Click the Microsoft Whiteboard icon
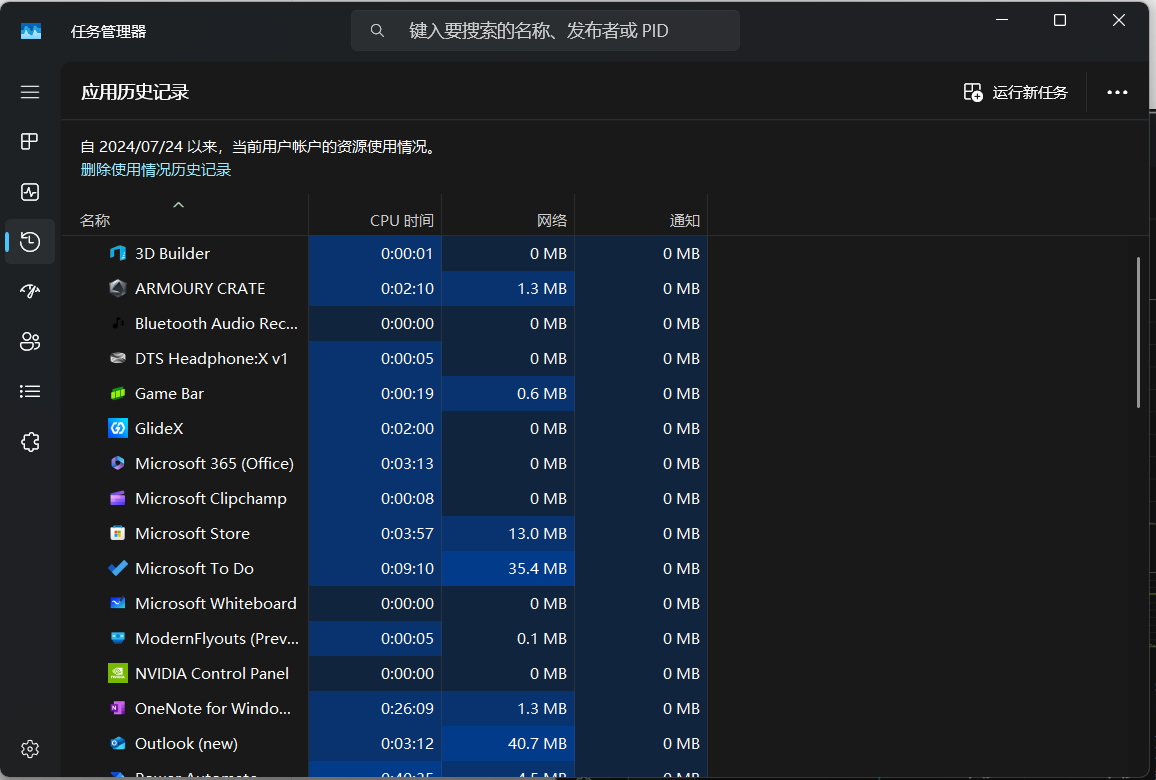This screenshot has height=780, width=1156. [x=118, y=603]
